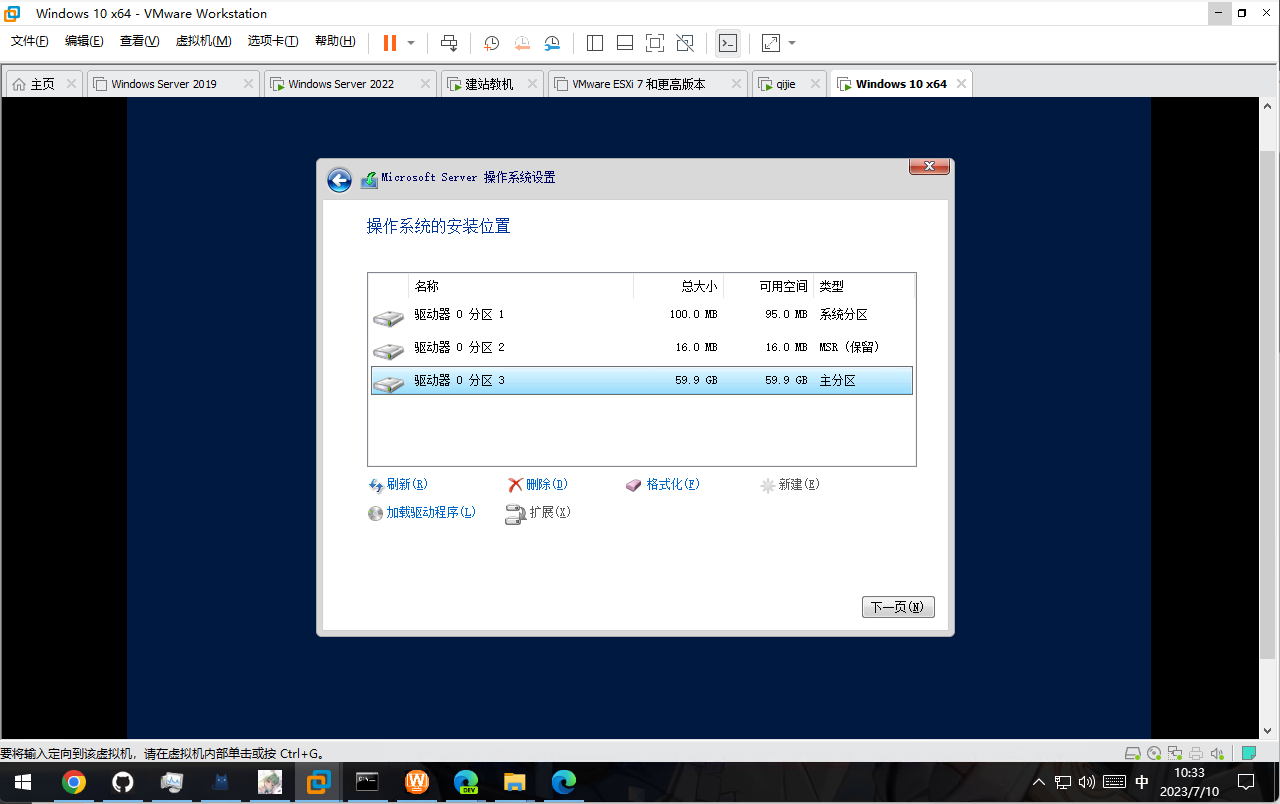
Task: Enter full screen mode icon
Action: click(x=655, y=43)
